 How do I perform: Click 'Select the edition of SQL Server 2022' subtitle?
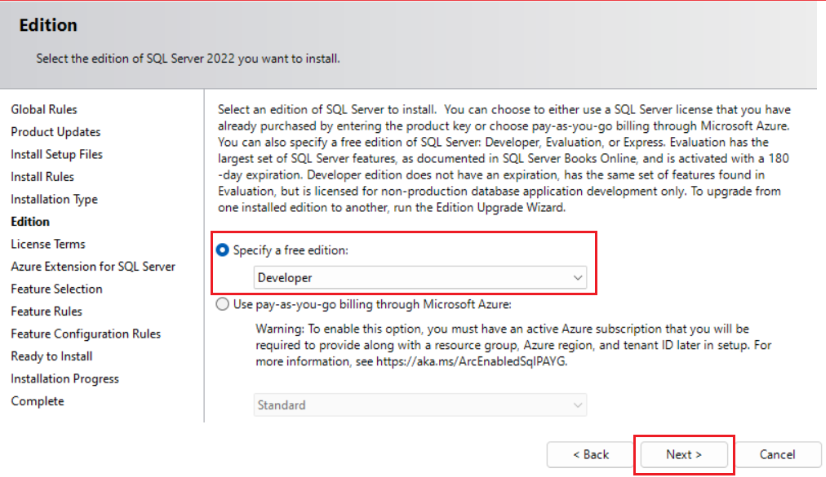coord(188,59)
